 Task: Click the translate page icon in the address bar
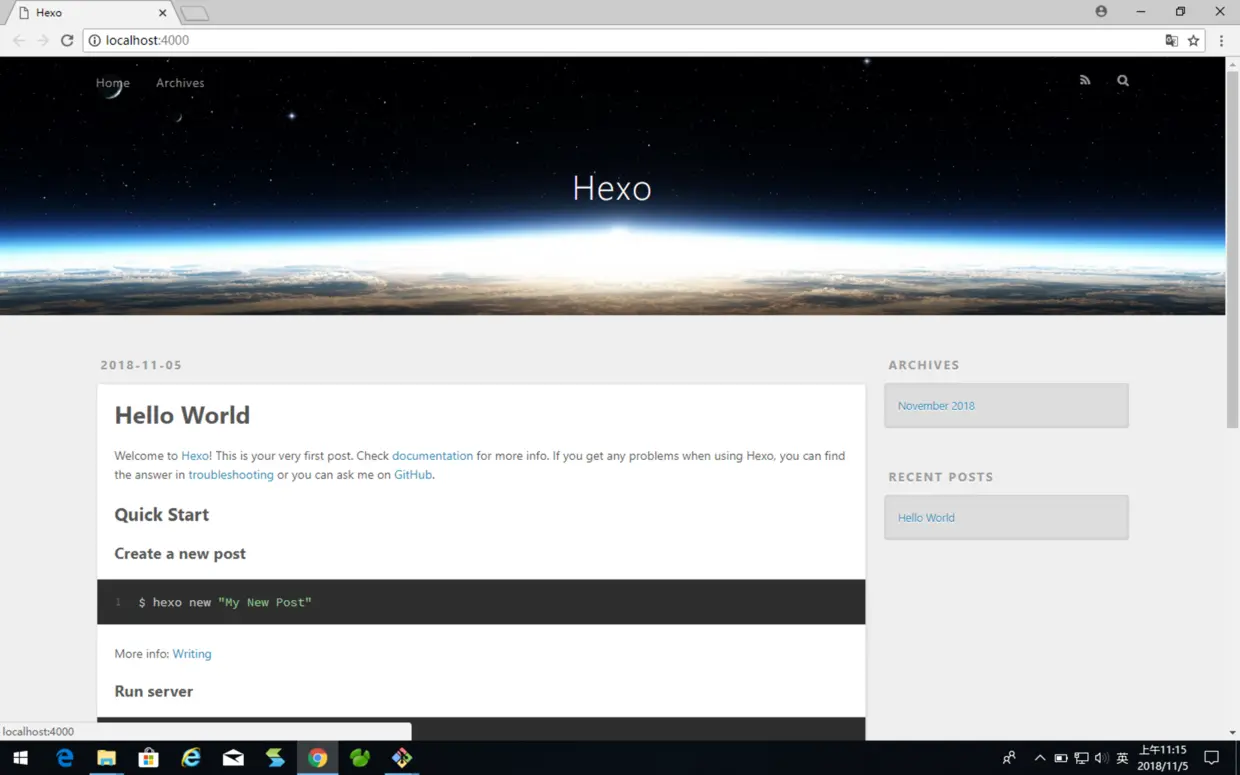click(1171, 40)
